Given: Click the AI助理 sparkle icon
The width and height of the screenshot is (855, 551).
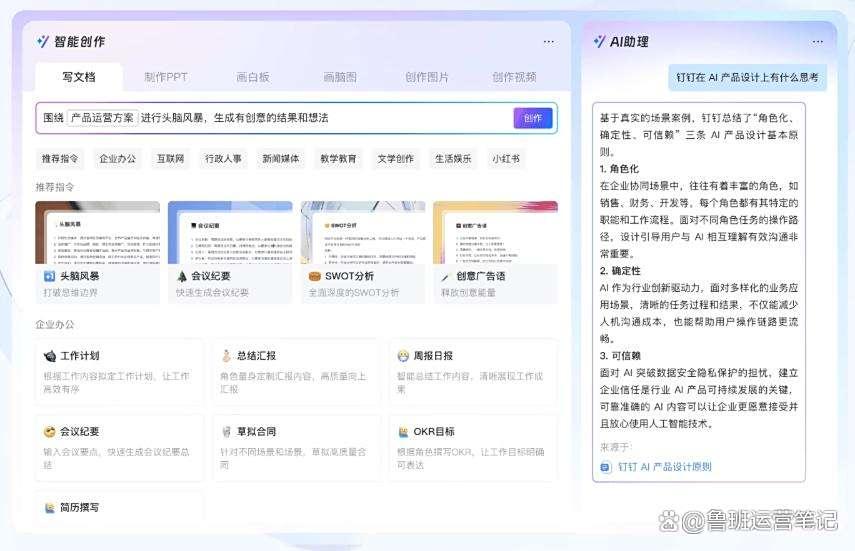Looking at the screenshot, I should click(x=599, y=41).
